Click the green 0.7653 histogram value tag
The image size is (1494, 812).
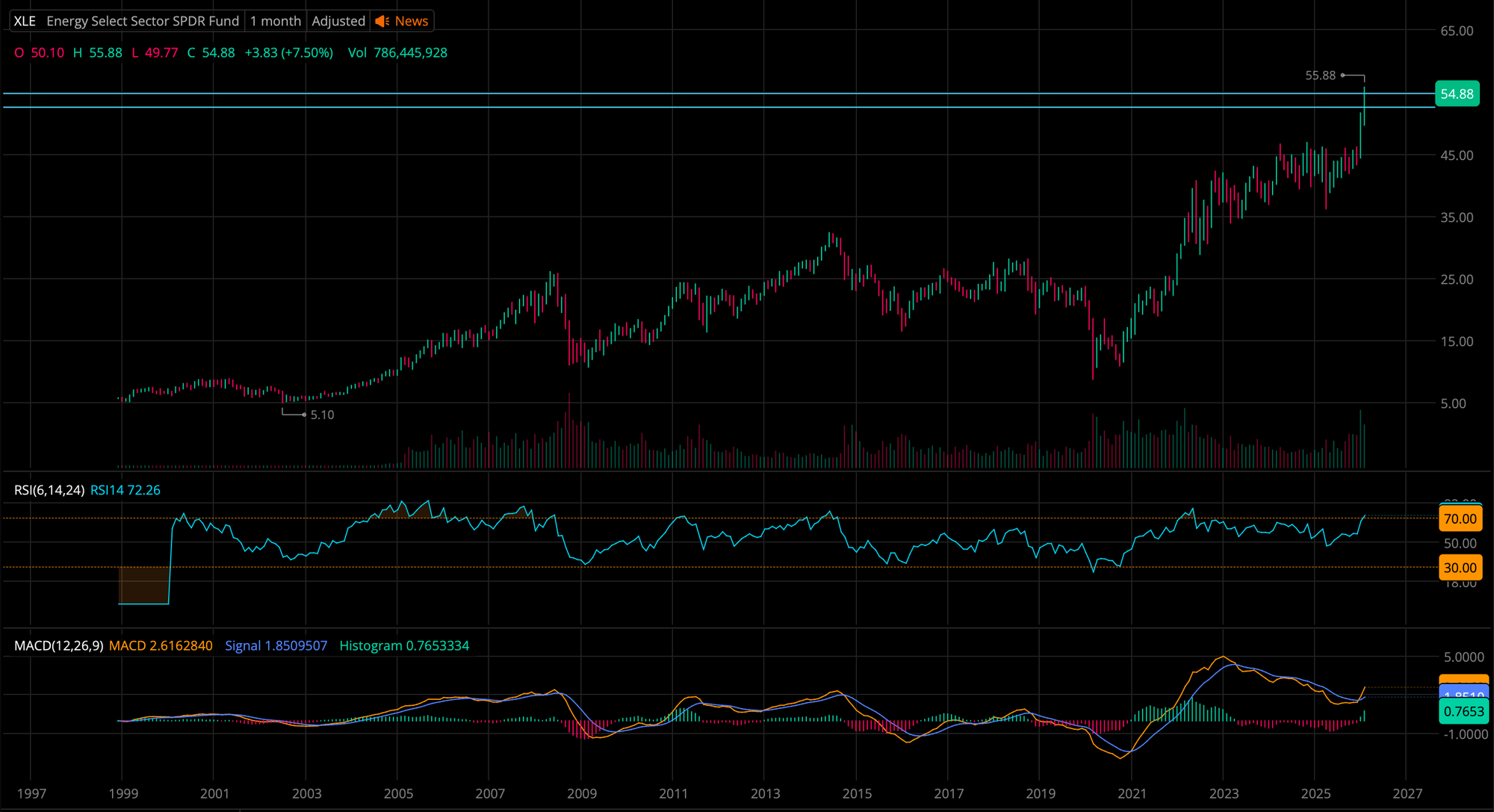point(1463,711)
